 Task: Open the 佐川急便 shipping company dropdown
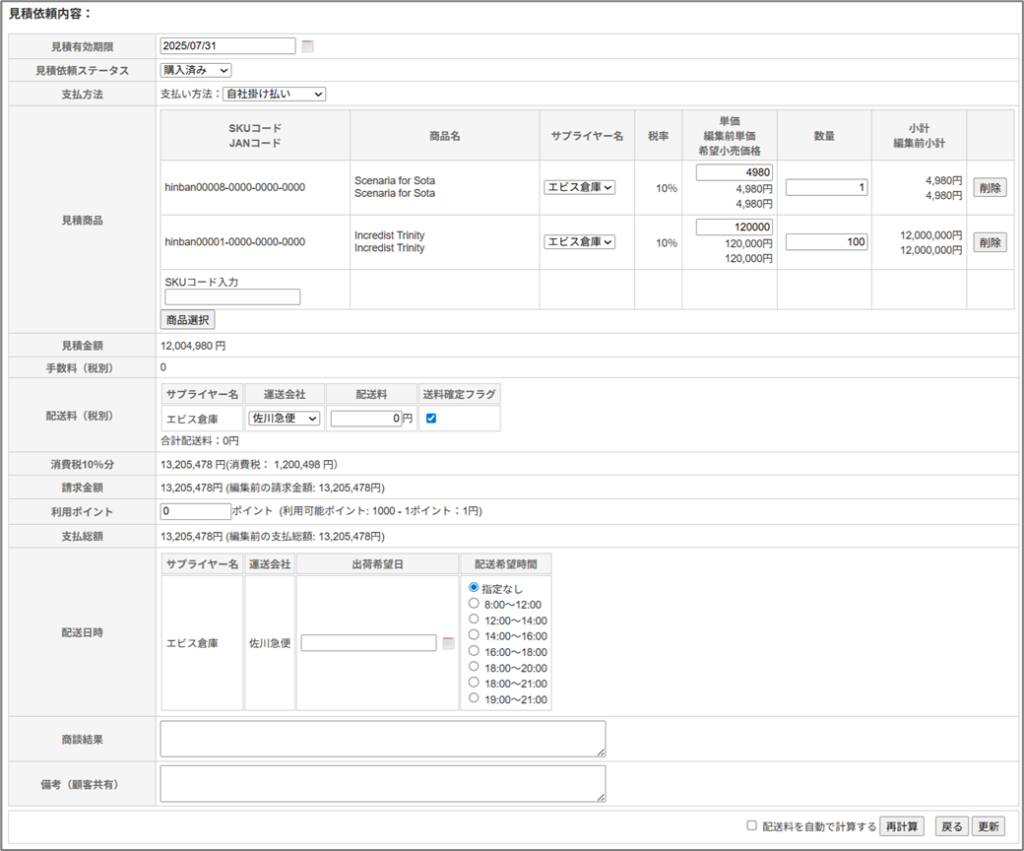point(284,419)
